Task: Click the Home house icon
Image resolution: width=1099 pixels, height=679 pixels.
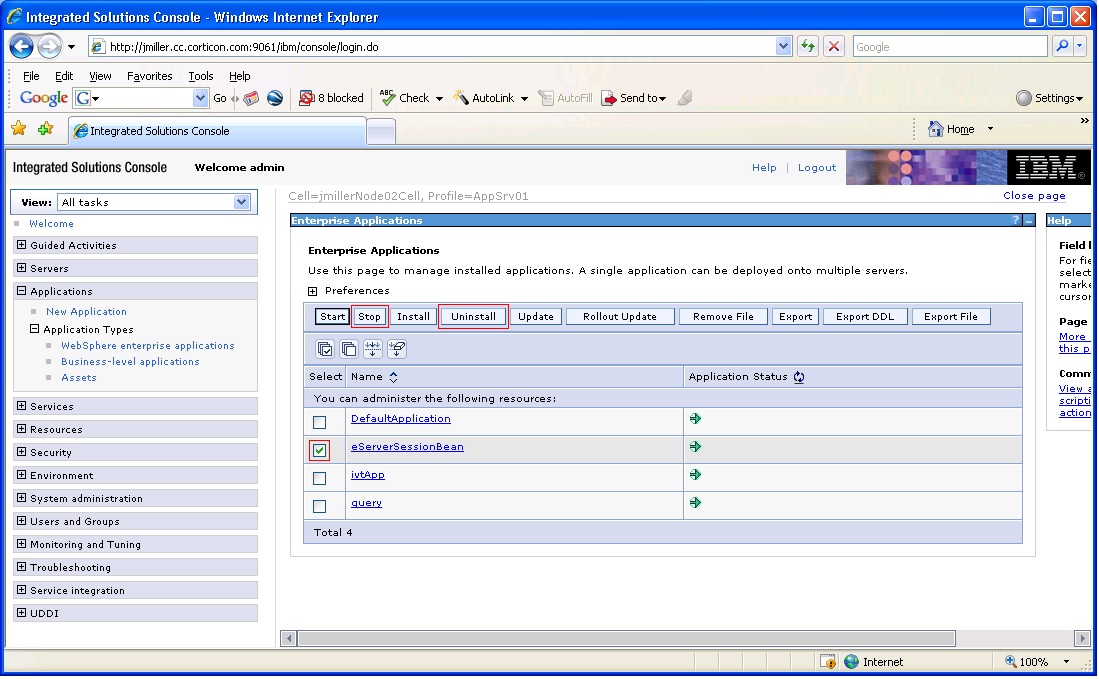Action: point(936,129)
